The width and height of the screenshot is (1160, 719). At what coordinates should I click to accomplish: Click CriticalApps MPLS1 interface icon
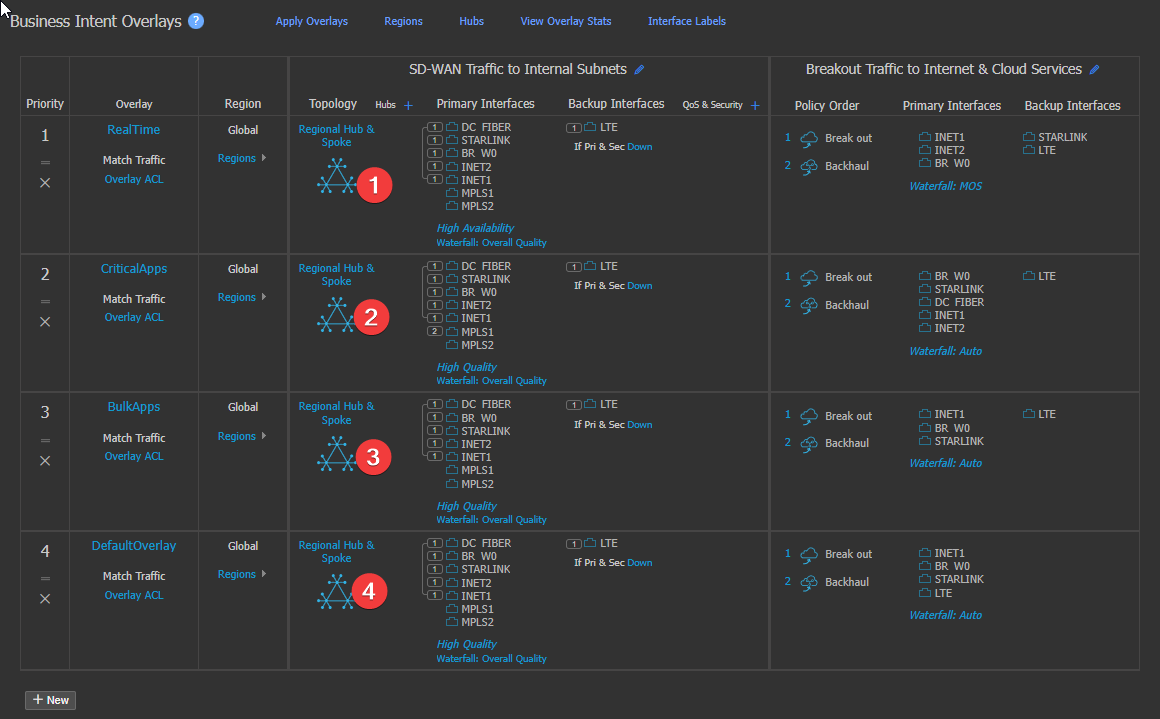tap(452, 331)
